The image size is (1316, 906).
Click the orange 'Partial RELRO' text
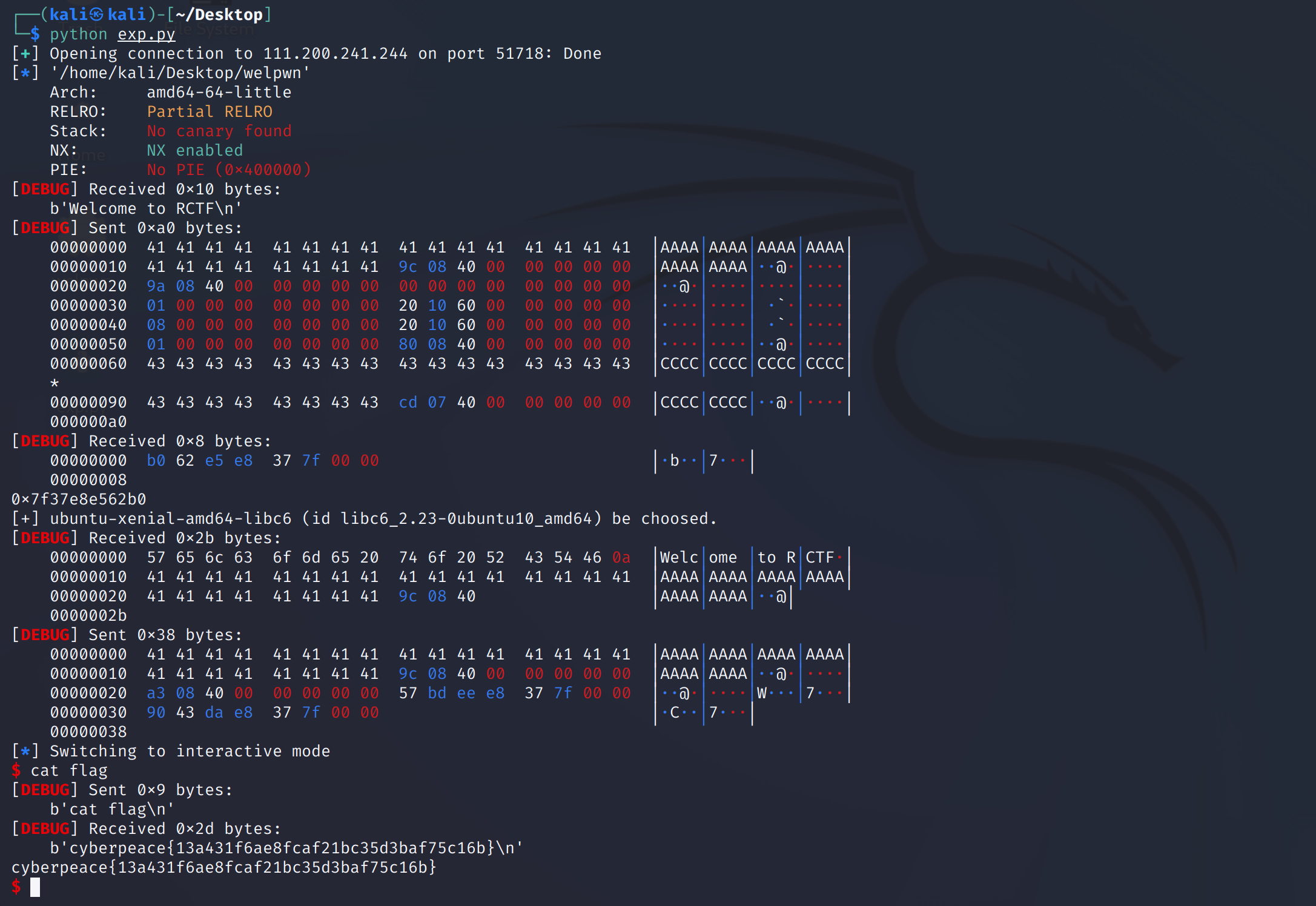210,111
